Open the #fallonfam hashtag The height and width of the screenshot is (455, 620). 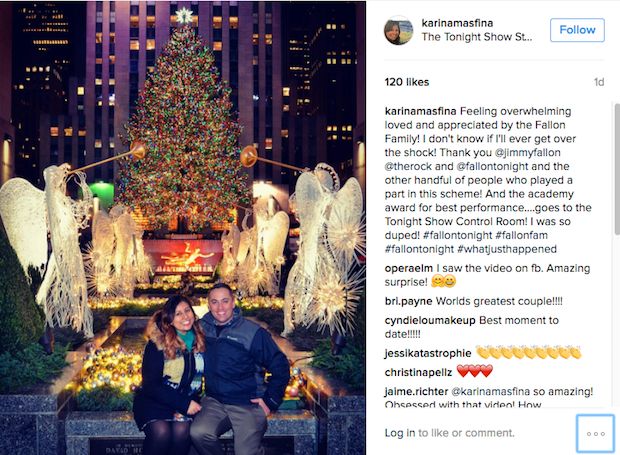521,235
